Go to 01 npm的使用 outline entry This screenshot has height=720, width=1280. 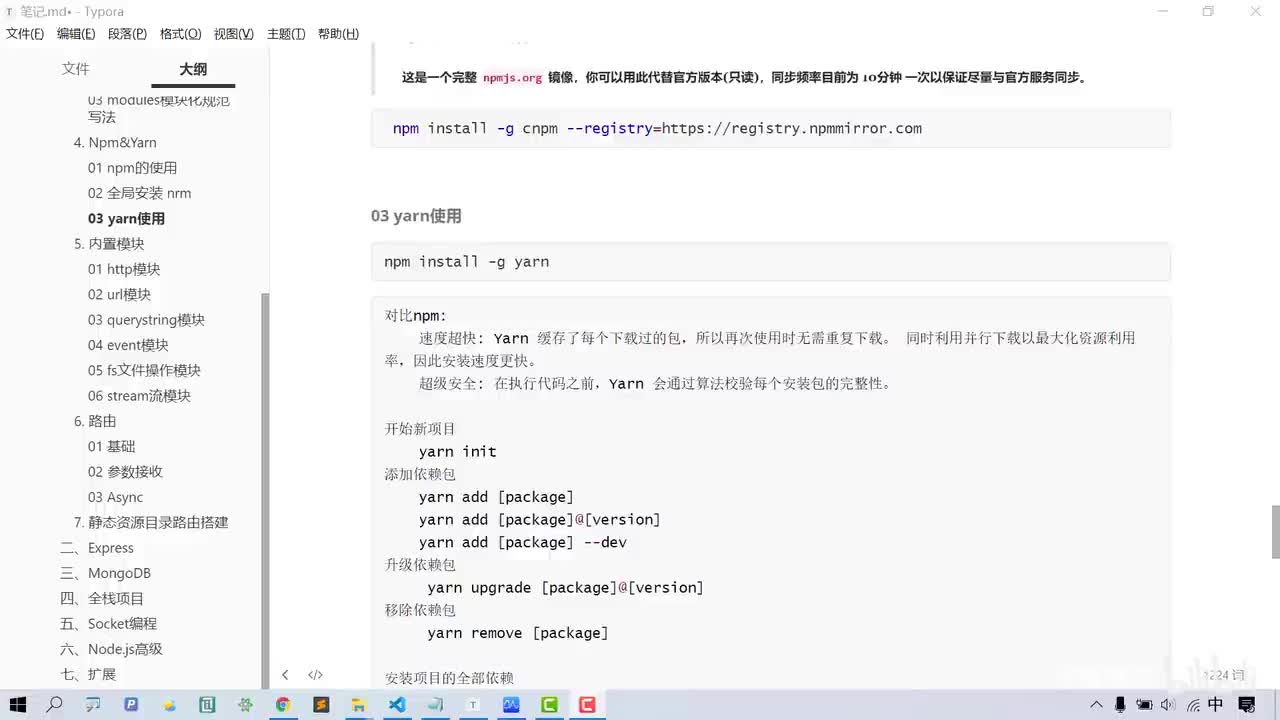(132, 168)
